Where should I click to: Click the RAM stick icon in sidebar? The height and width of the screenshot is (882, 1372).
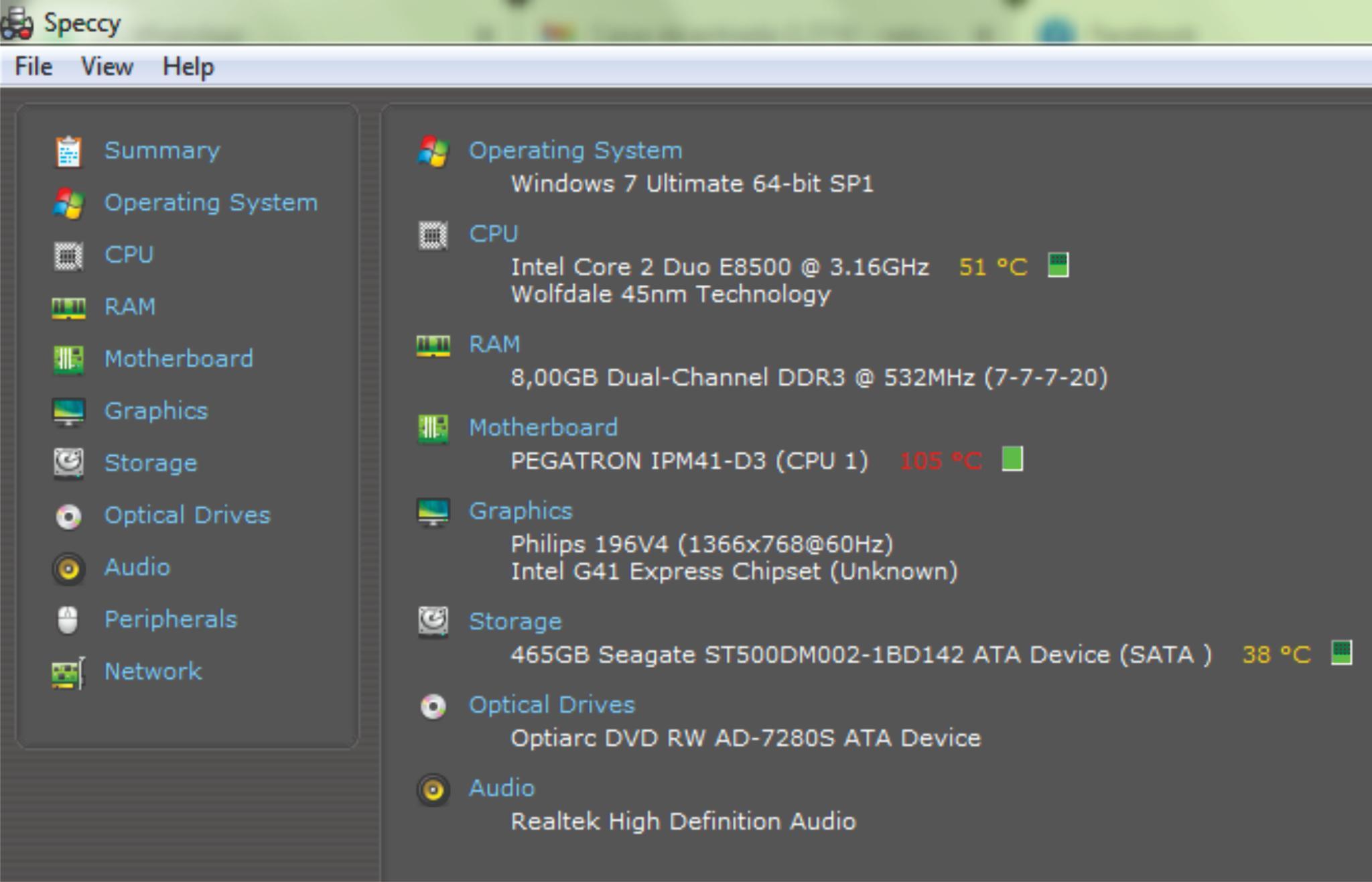[x=68, y=308]
